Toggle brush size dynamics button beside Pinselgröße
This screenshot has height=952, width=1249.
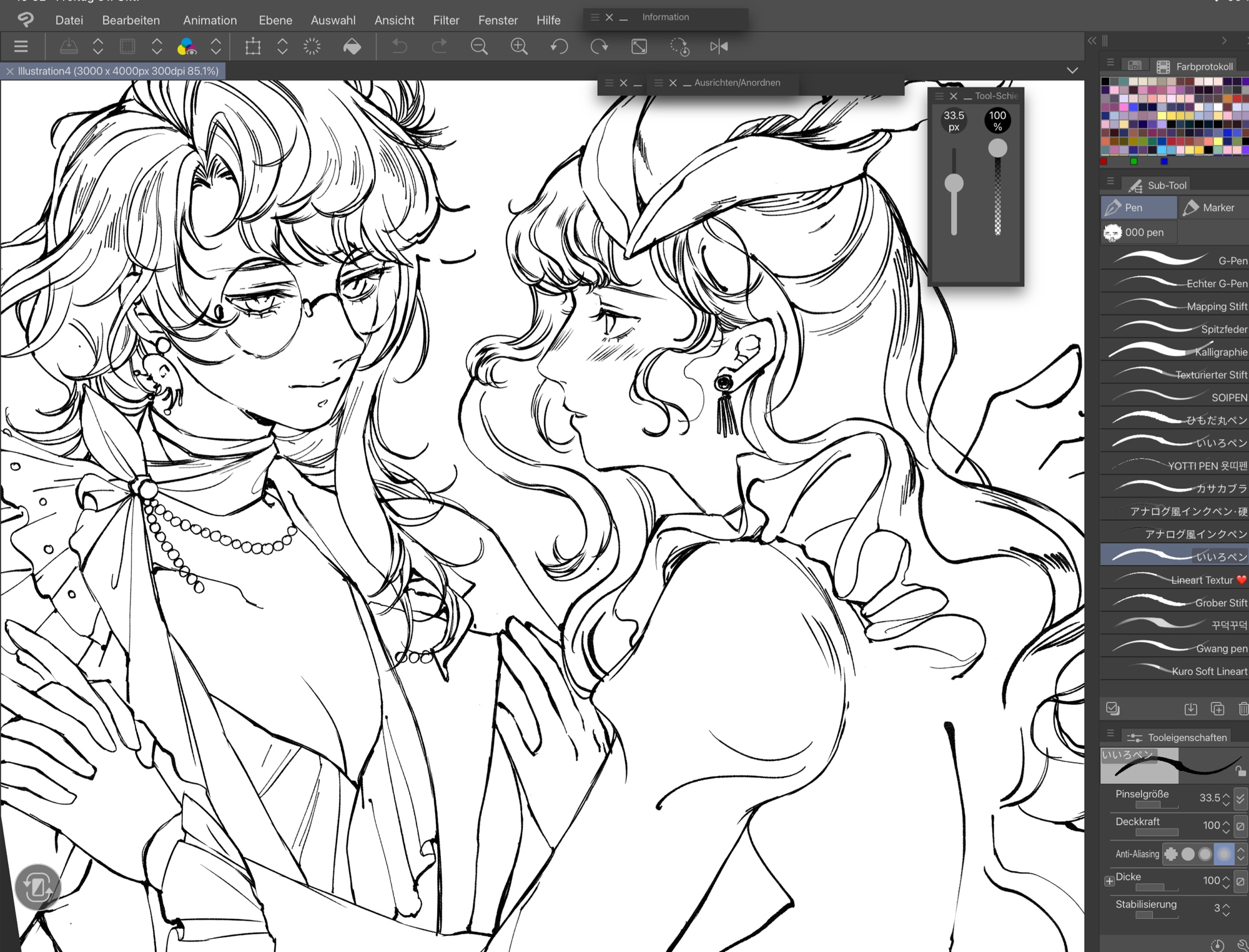[1240, 798]
